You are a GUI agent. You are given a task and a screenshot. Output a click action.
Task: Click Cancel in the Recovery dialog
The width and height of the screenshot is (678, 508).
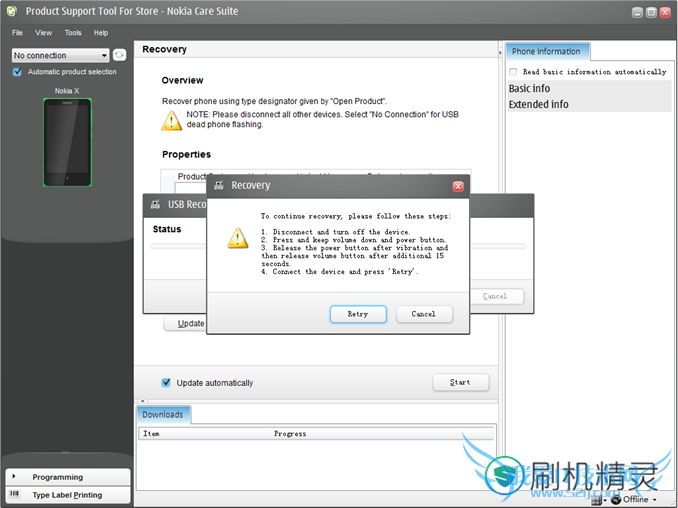click(x=424, y=314)
